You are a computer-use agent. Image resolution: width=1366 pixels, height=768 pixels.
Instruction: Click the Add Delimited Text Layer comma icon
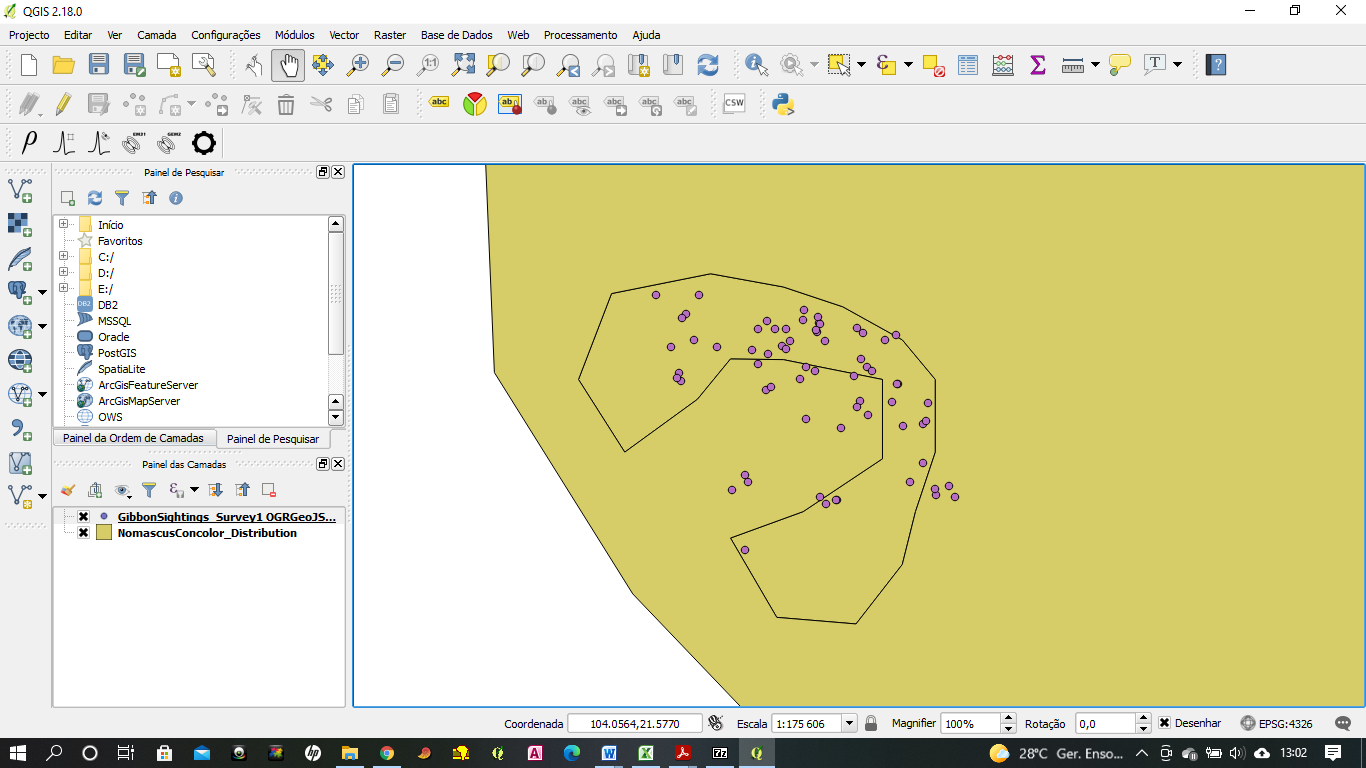20,429
